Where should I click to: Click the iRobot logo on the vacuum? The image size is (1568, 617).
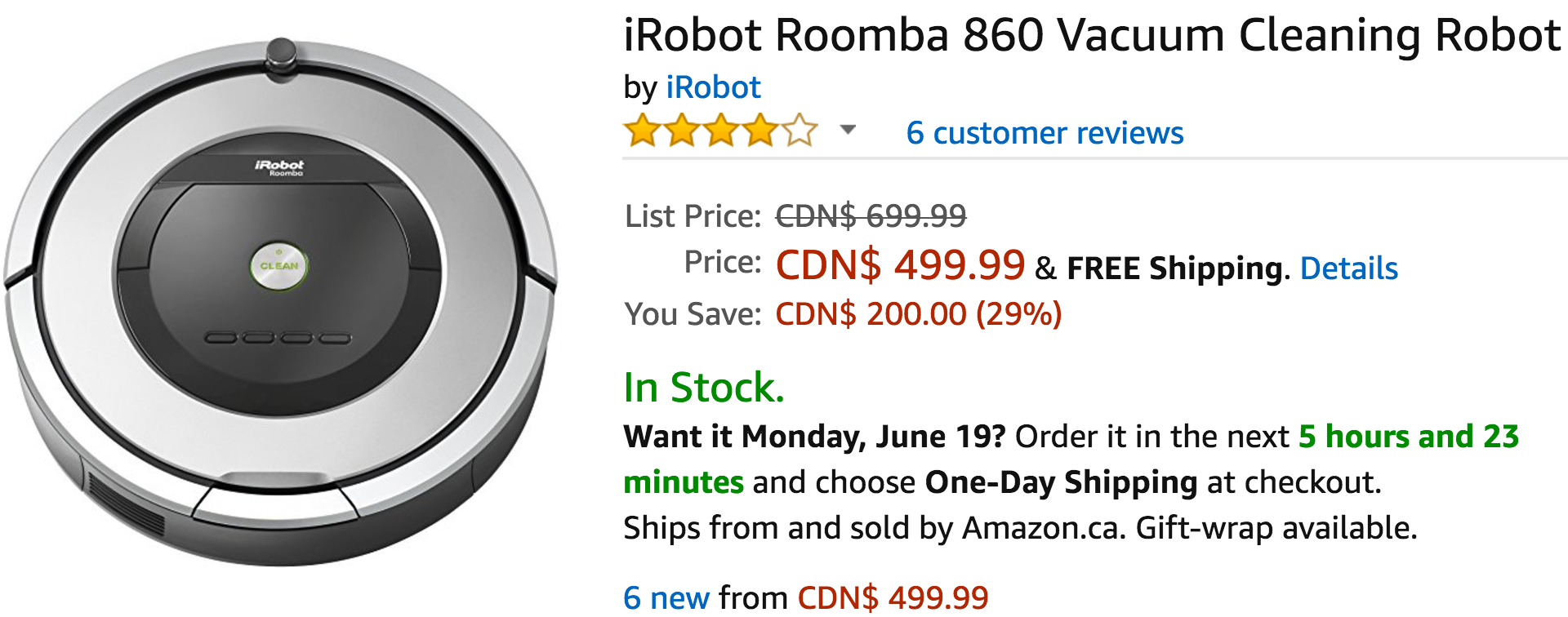click(279, 166)
